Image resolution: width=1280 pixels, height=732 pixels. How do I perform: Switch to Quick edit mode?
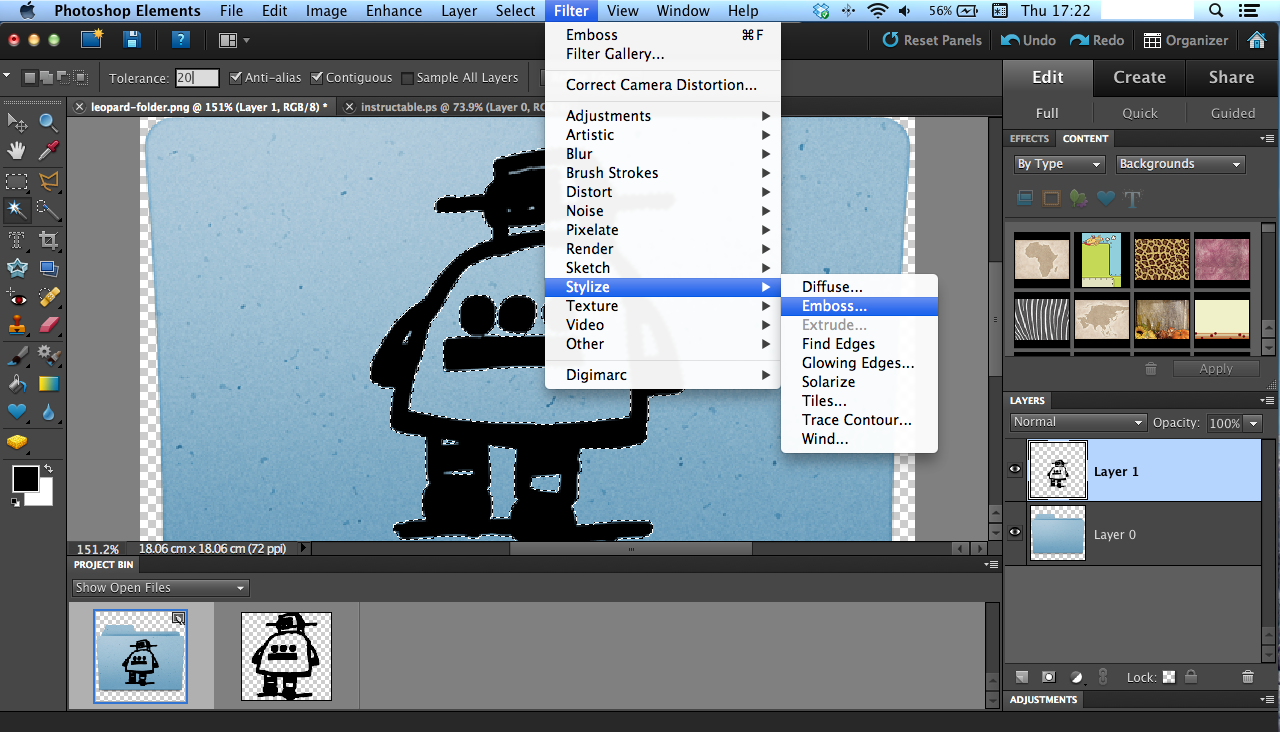click(1139, 113)
